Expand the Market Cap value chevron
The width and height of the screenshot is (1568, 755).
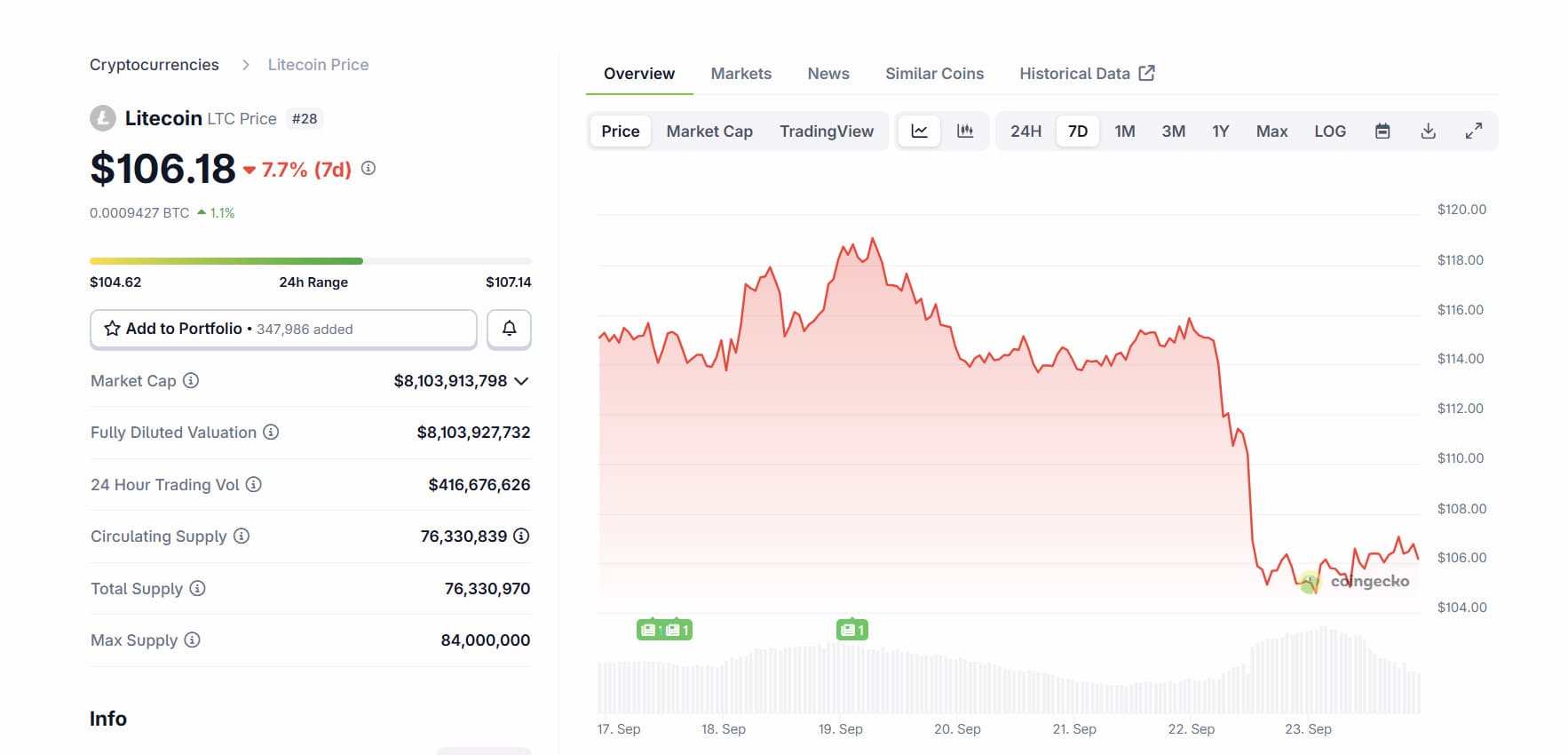pyautogui.click(x=521, y=381)
